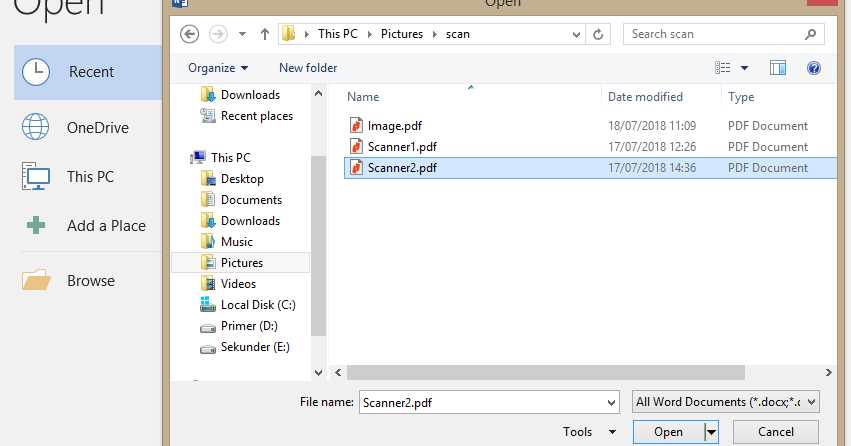Expand the Open button split arrow
The height and width of the screenshot is (446, 851).
pyautogui.click(x=712, y=432)
